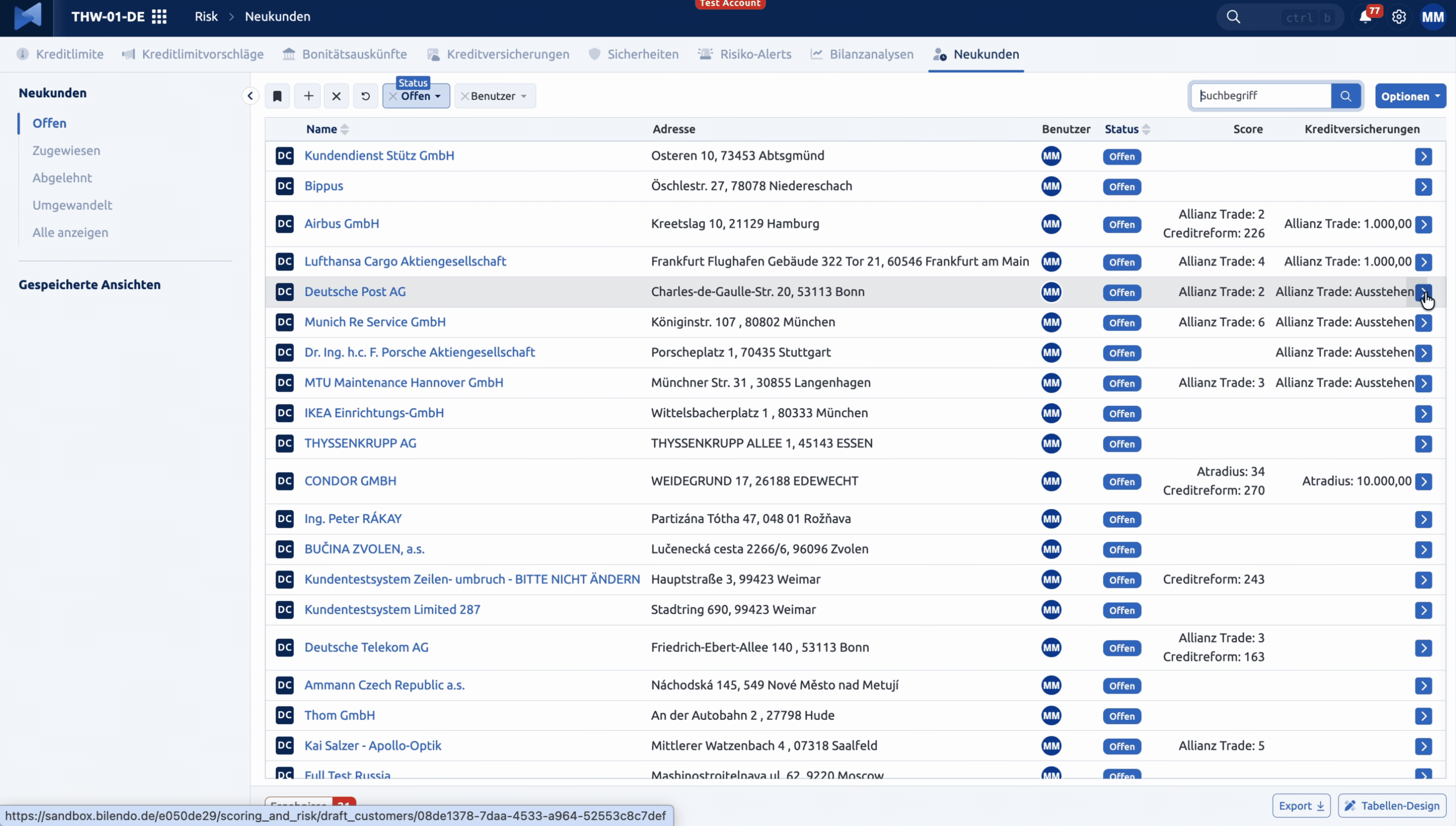Click the Gespeicherte Ansichten heading

pos(89,285)
